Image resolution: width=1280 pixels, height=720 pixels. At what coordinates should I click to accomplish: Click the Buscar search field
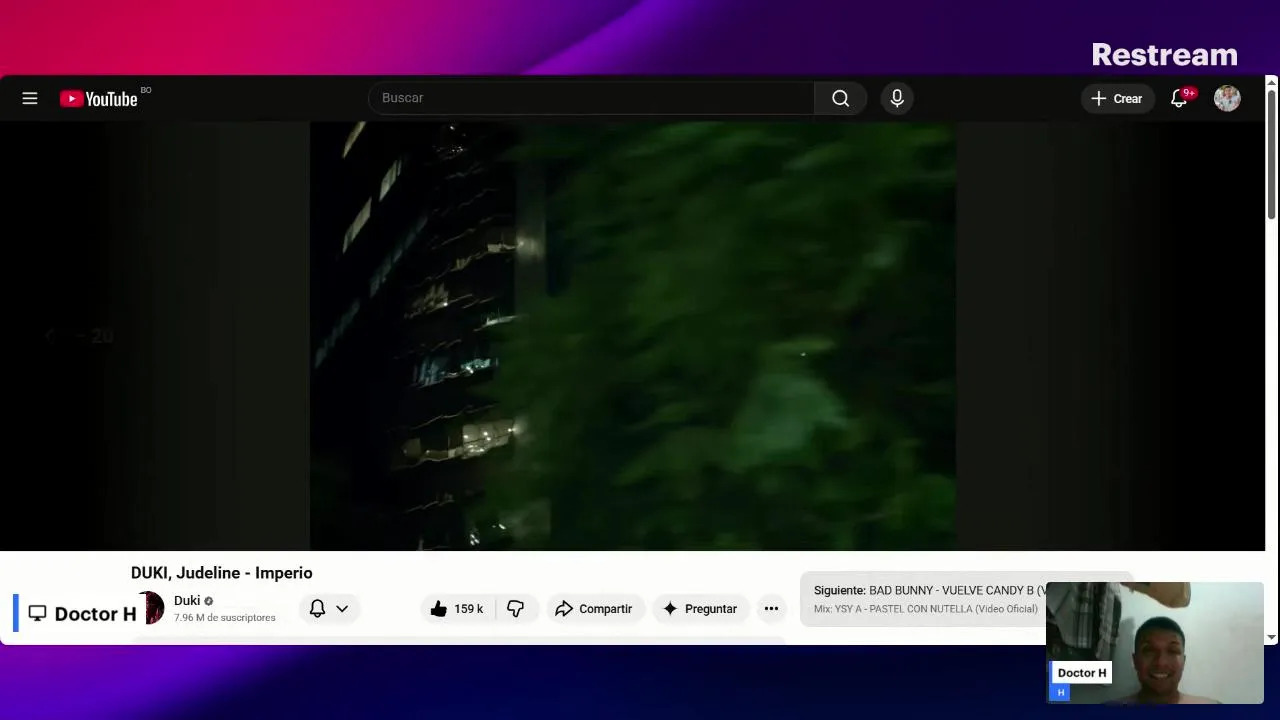(592, 98)
